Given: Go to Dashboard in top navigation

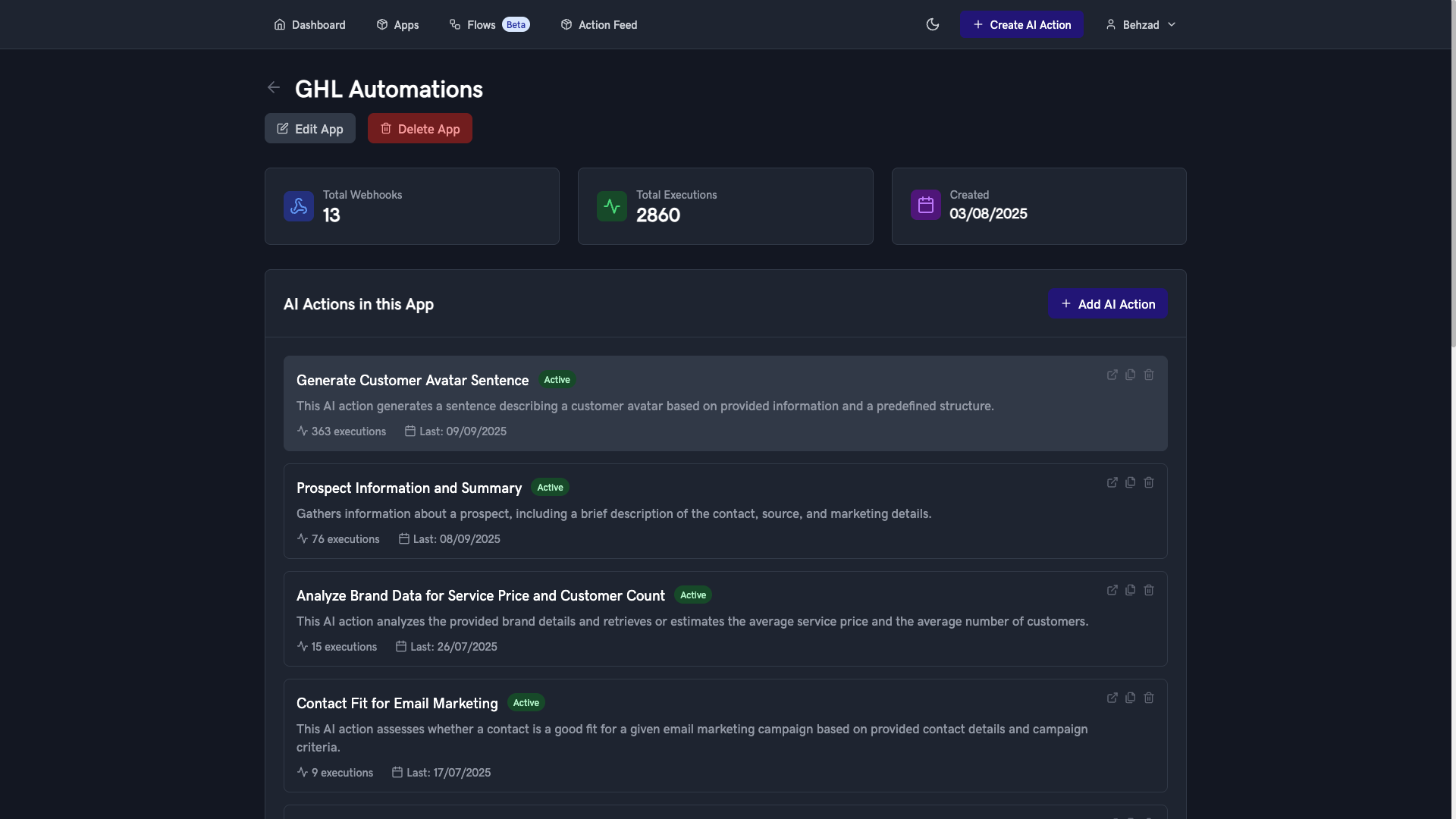Looking at the screenshot, I should (x=309, y=24).
